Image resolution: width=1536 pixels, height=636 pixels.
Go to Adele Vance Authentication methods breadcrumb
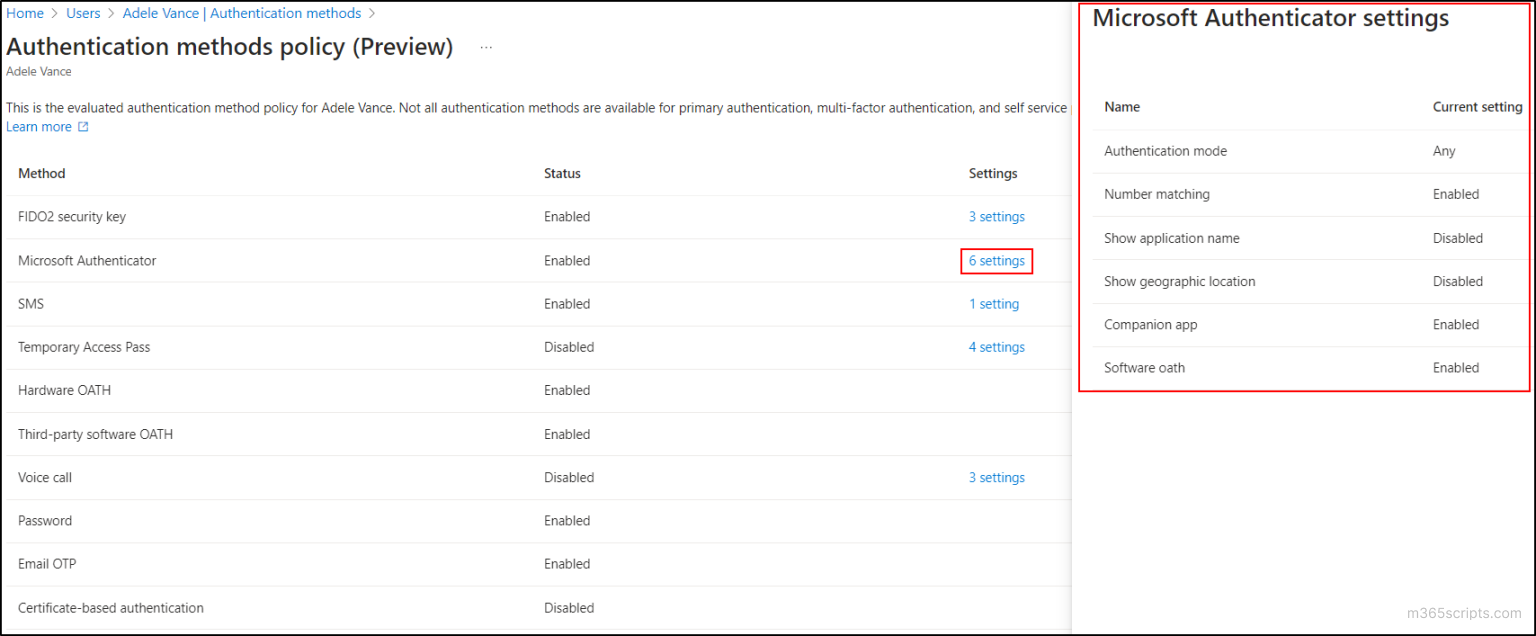coord(240,13)
